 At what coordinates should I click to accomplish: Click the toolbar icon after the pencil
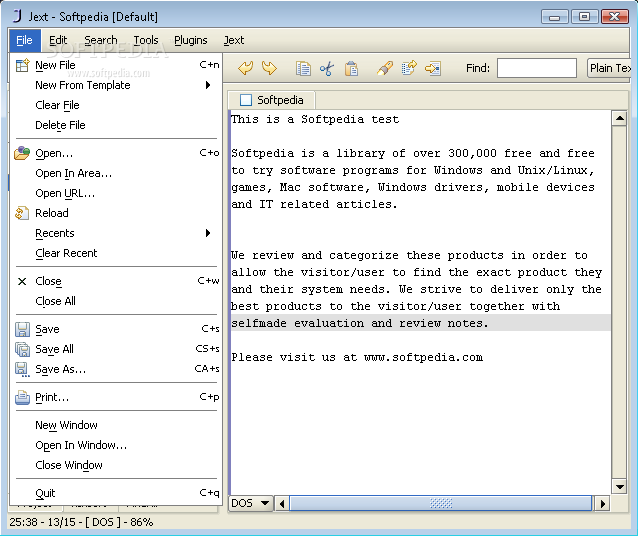coord(409,68)
